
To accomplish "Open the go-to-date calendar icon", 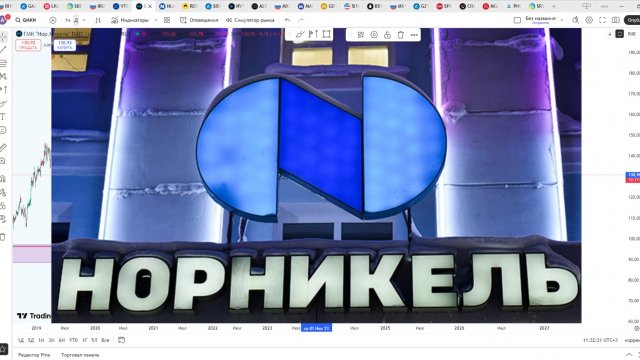I will 121,340.
